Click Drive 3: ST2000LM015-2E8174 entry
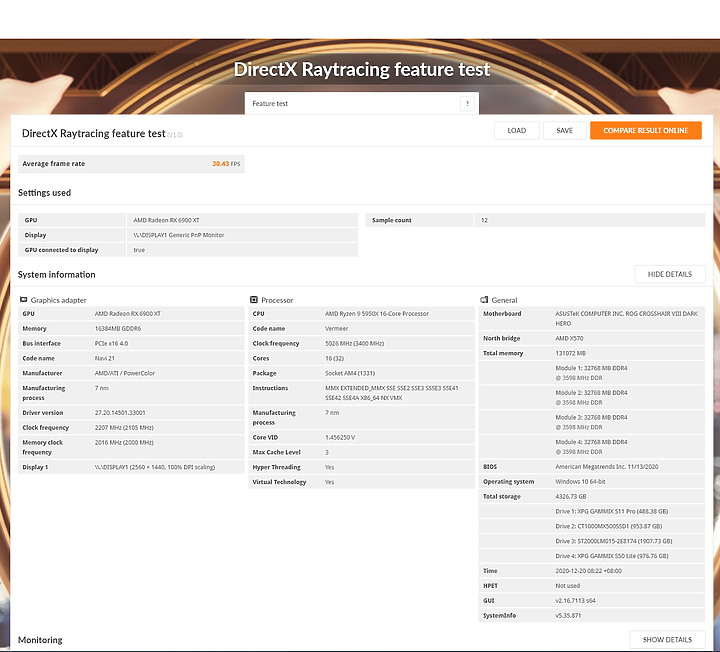This screenshot has height=652, width=720. tap(613, 541)
